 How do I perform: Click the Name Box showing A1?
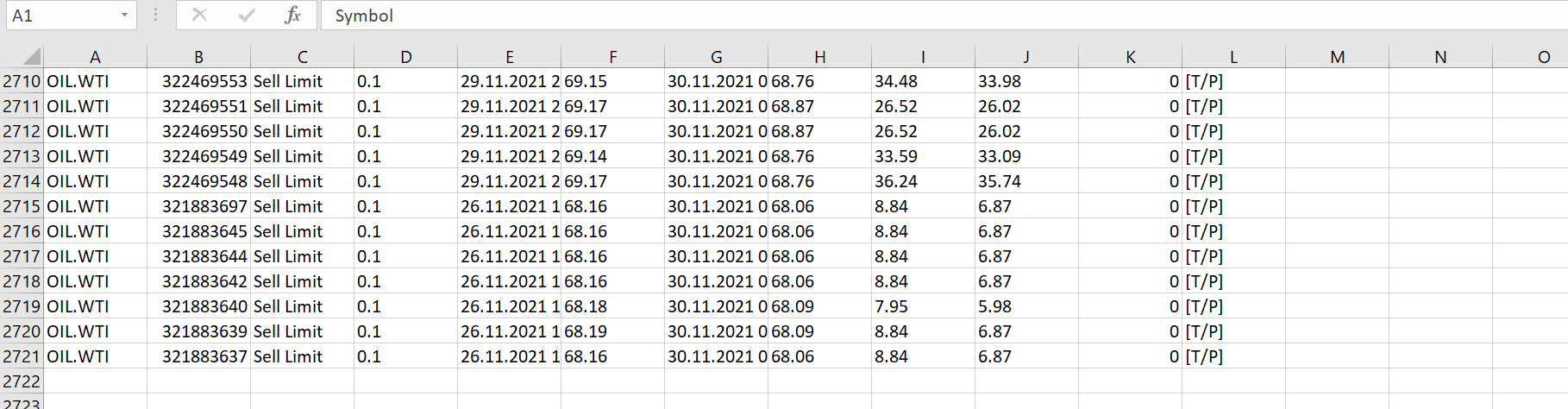[x=62, y=16]
